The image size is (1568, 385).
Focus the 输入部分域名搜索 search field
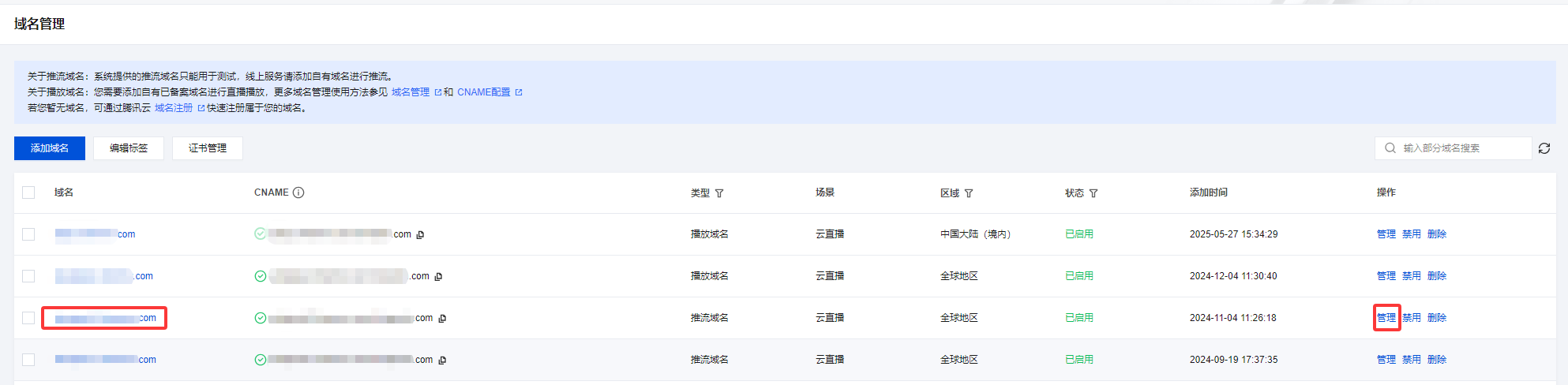(1461, 148)
